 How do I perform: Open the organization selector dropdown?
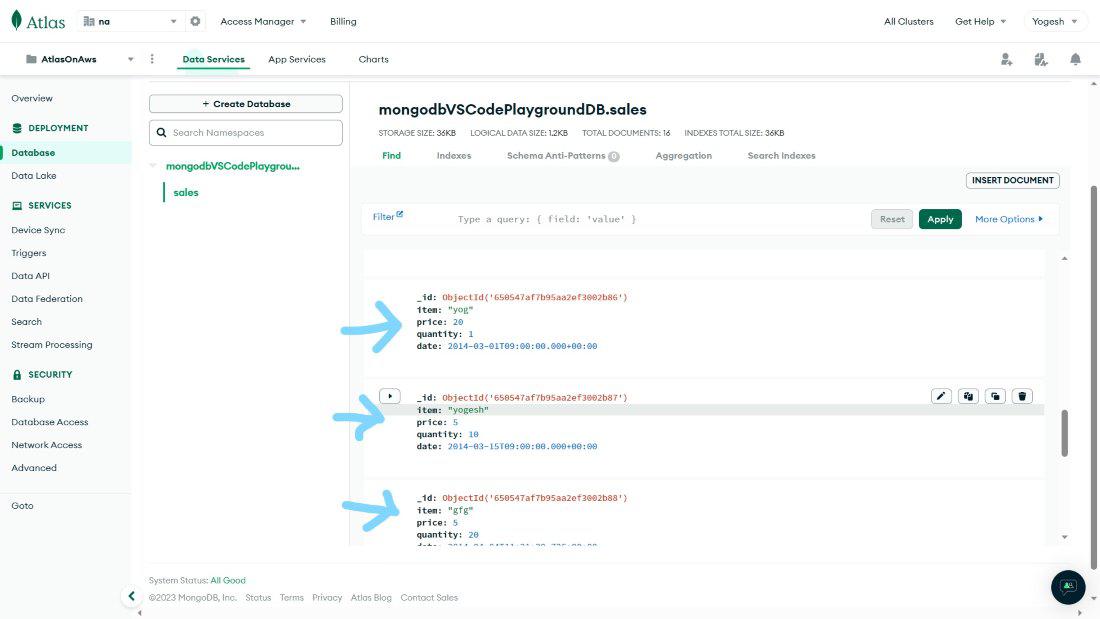point(130,21)
